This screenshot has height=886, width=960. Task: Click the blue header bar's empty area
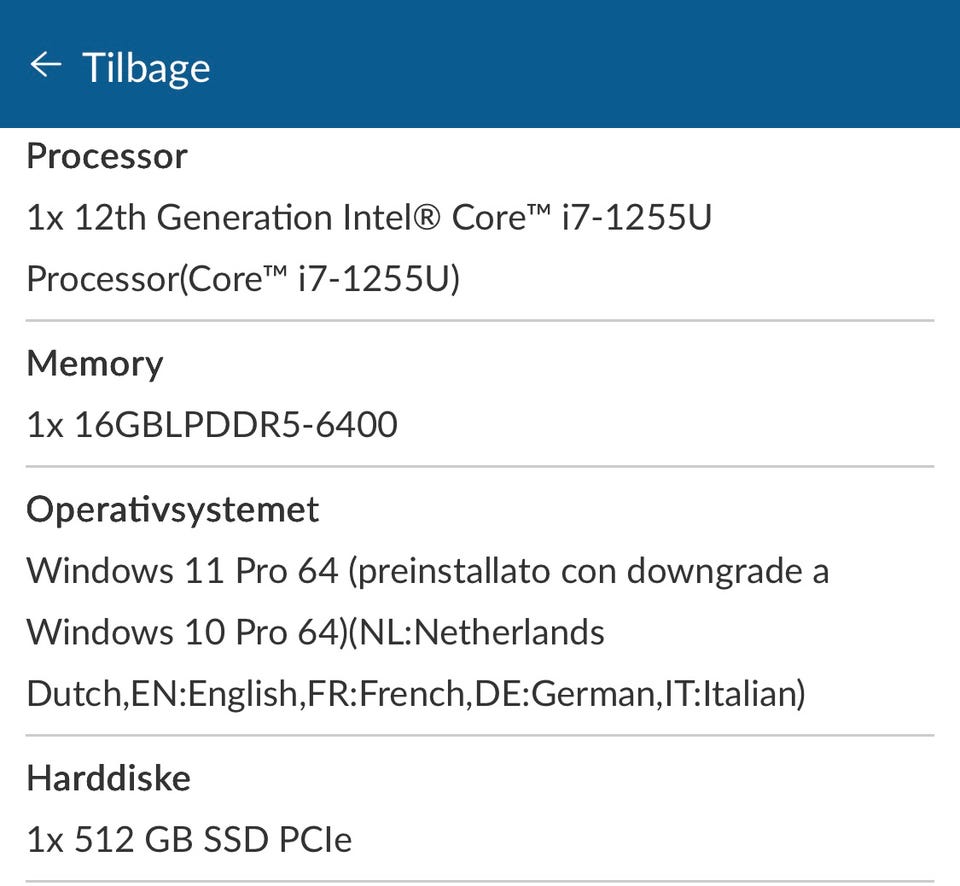pos(600,65)
